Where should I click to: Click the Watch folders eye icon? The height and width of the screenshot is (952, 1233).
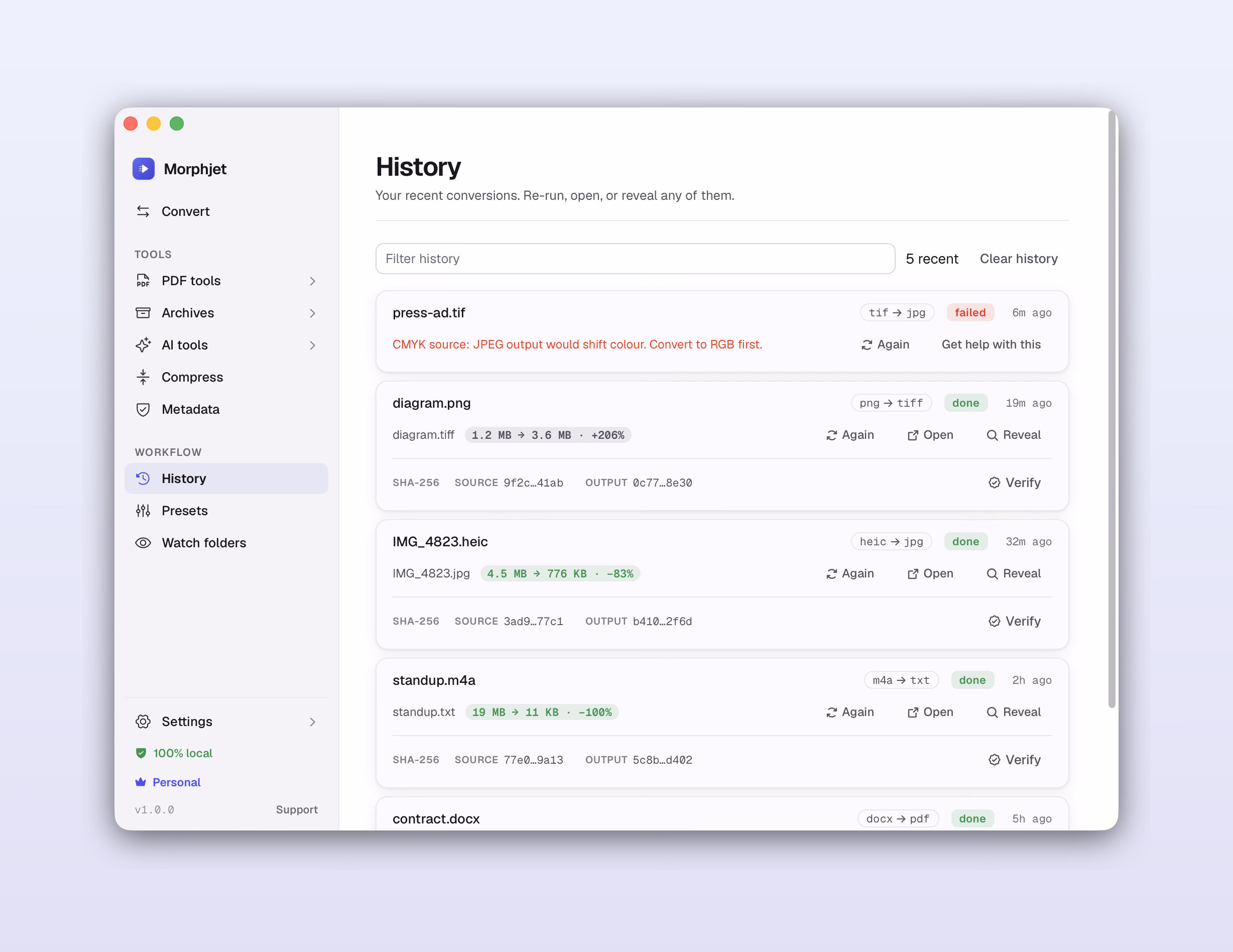click(144, 543)
